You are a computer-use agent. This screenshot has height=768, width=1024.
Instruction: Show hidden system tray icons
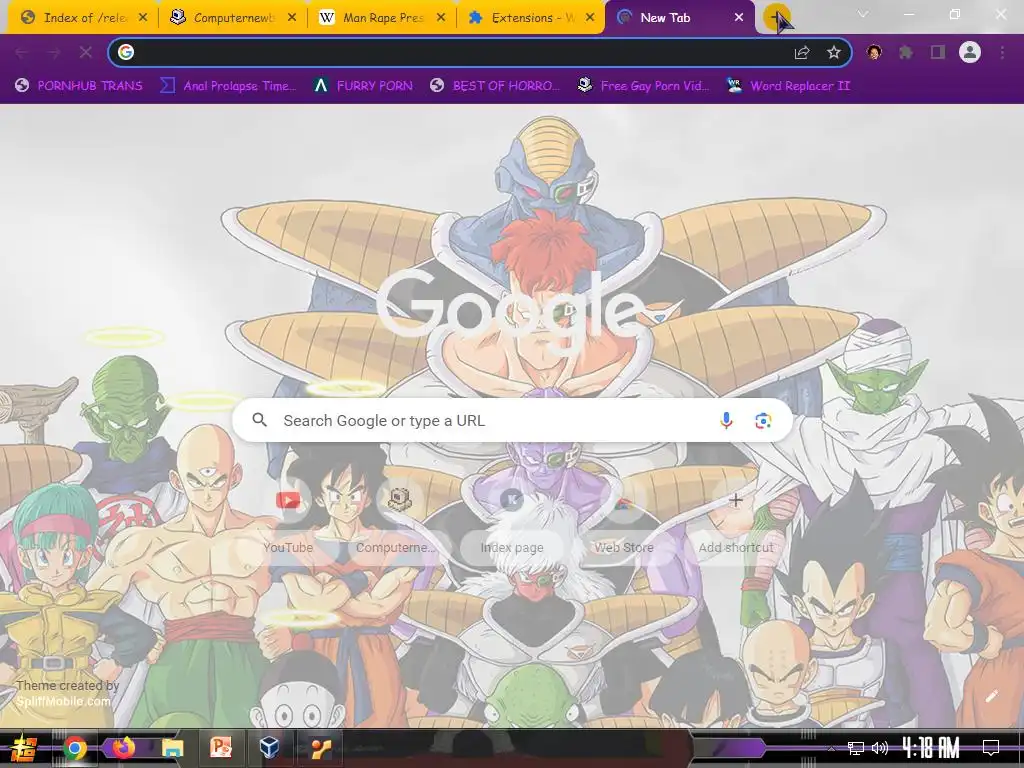(831, 748)
